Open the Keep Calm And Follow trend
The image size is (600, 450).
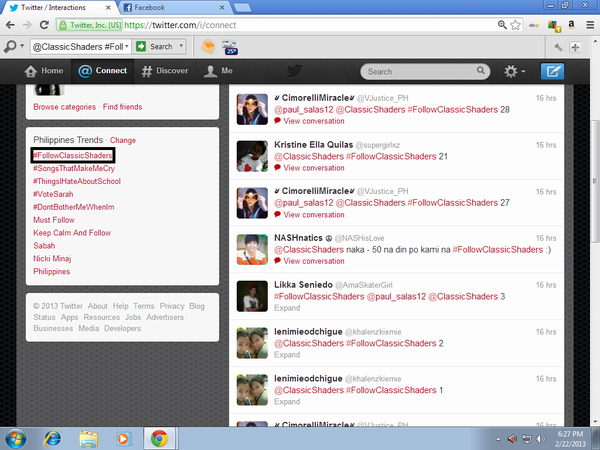pos(72,233)
